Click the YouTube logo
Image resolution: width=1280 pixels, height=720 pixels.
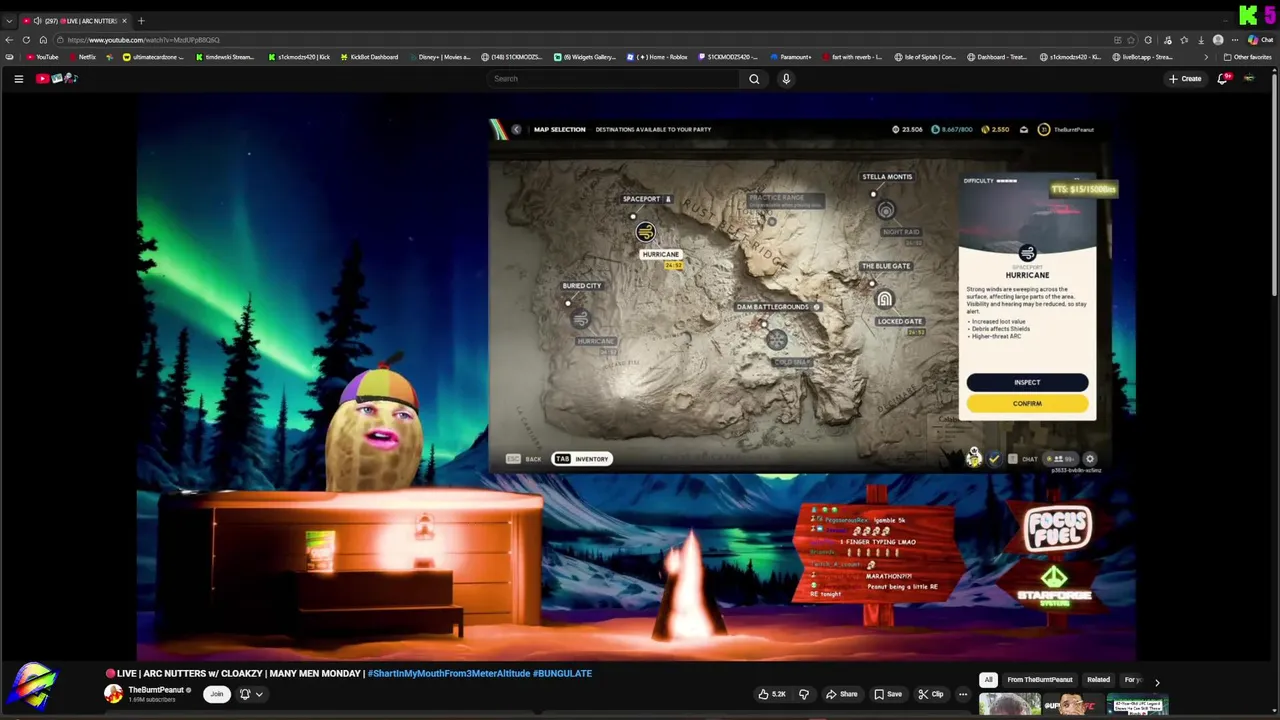tap(56, 78)
